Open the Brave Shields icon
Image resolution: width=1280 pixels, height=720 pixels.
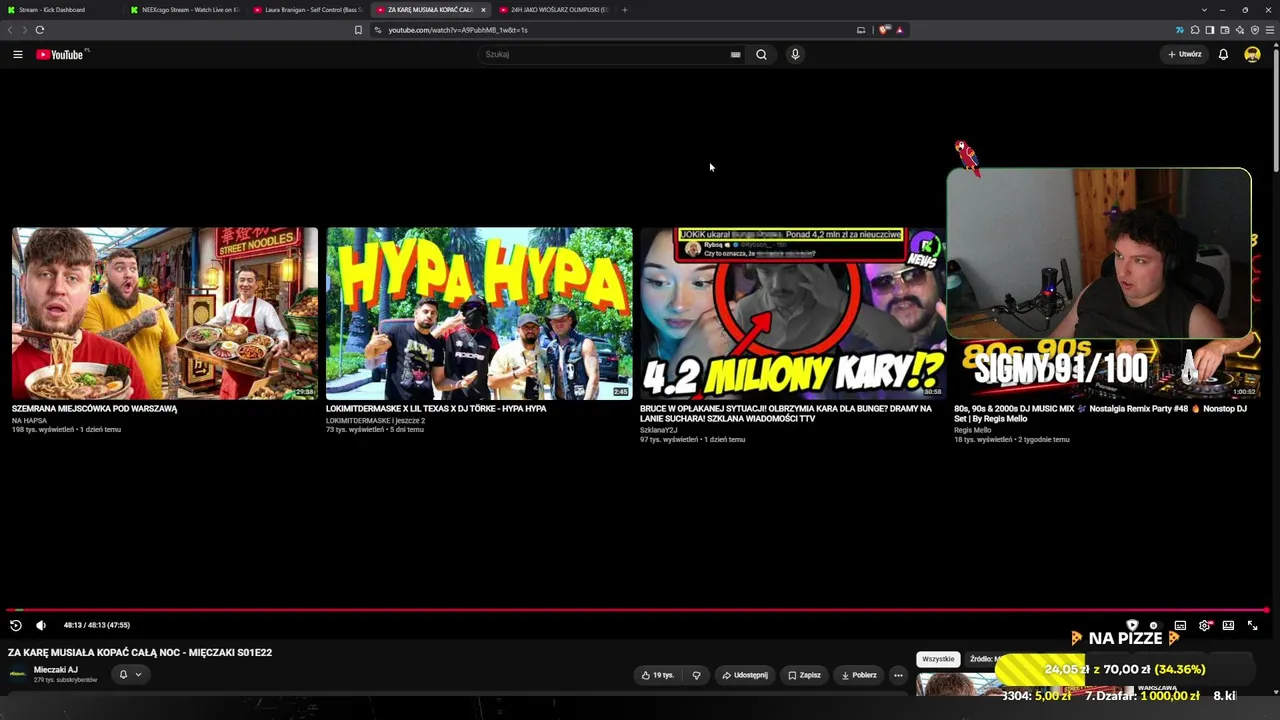[x=884, y=30]
